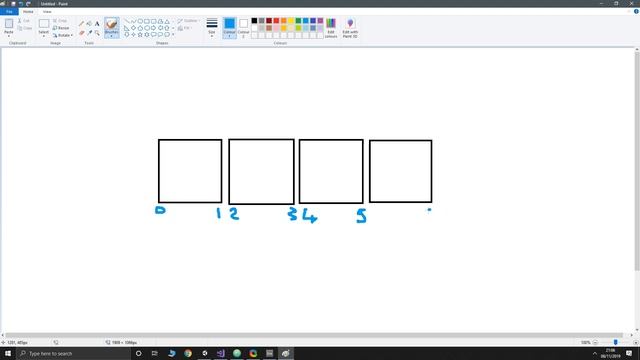Viewport: 640px width, 360px height.
Task: Choose the Line shape
Action: (x=127, y=21)
